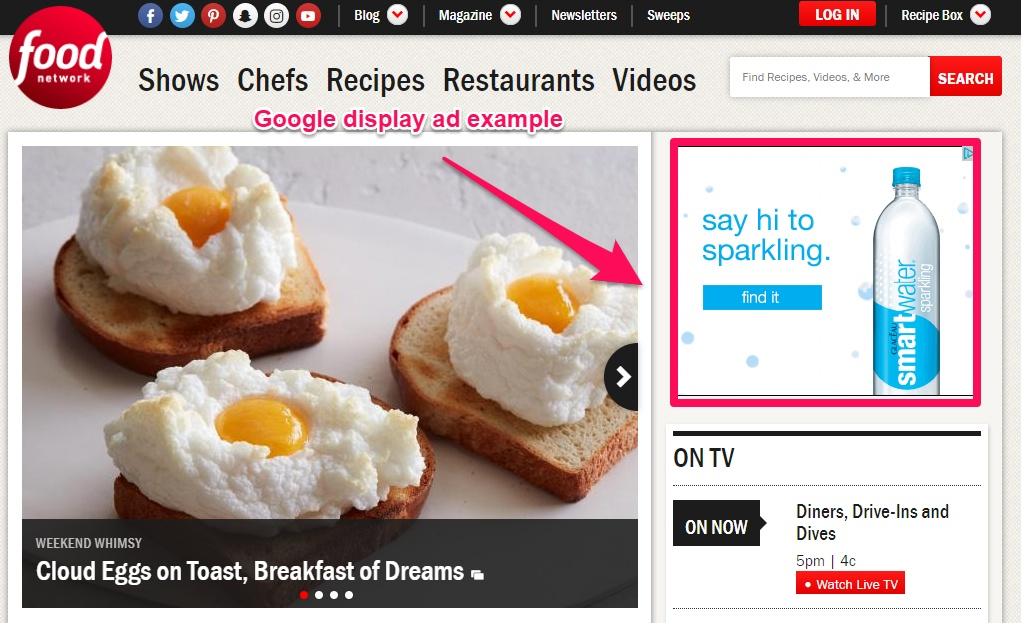Open the Recipes navigation item
This screenshot has width=1022, height=624.
click(375, 80)
